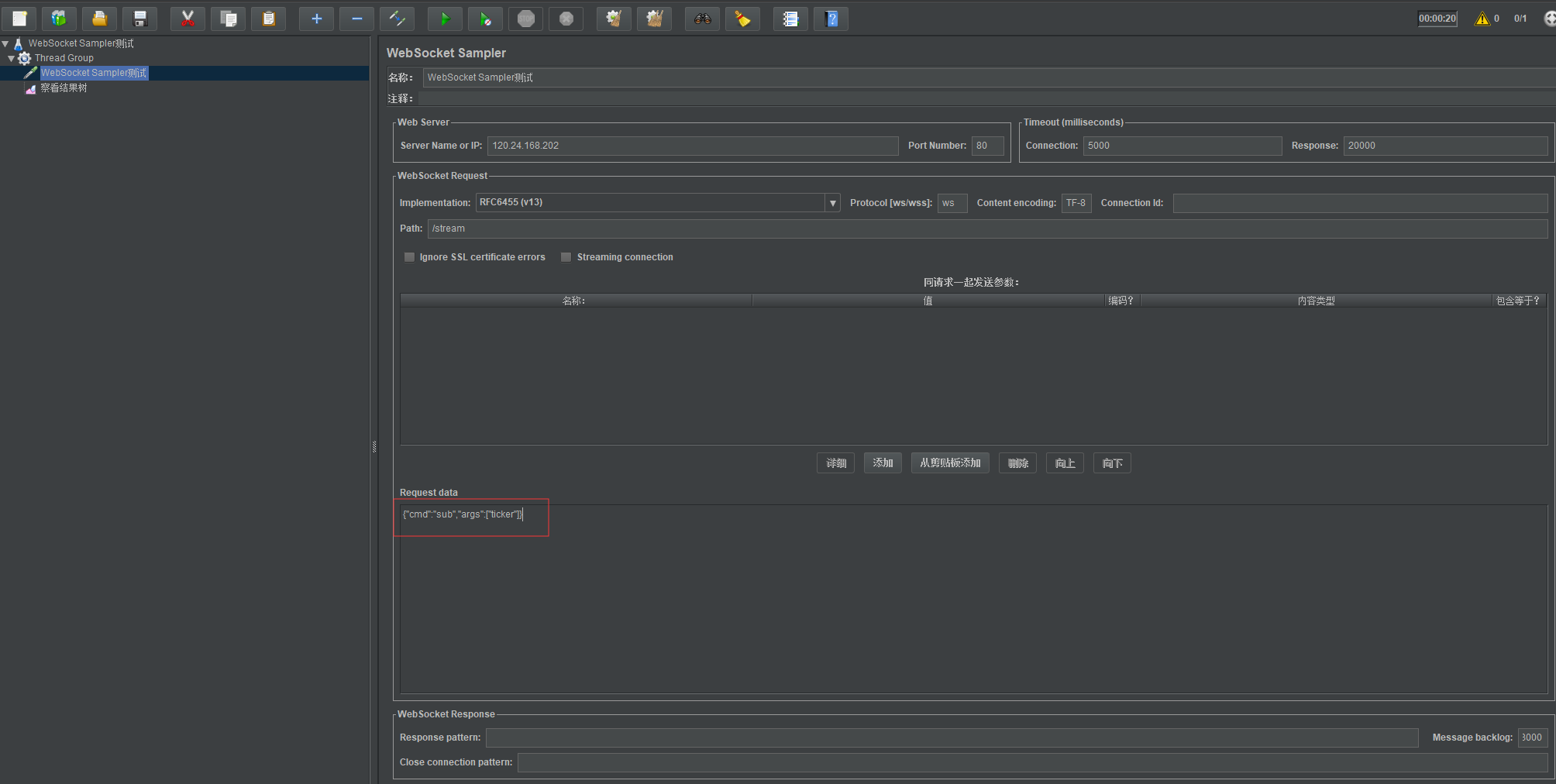Open the Implementation dropdown
This screenshot has height=784, width=1556.
[x=831, y=202]
